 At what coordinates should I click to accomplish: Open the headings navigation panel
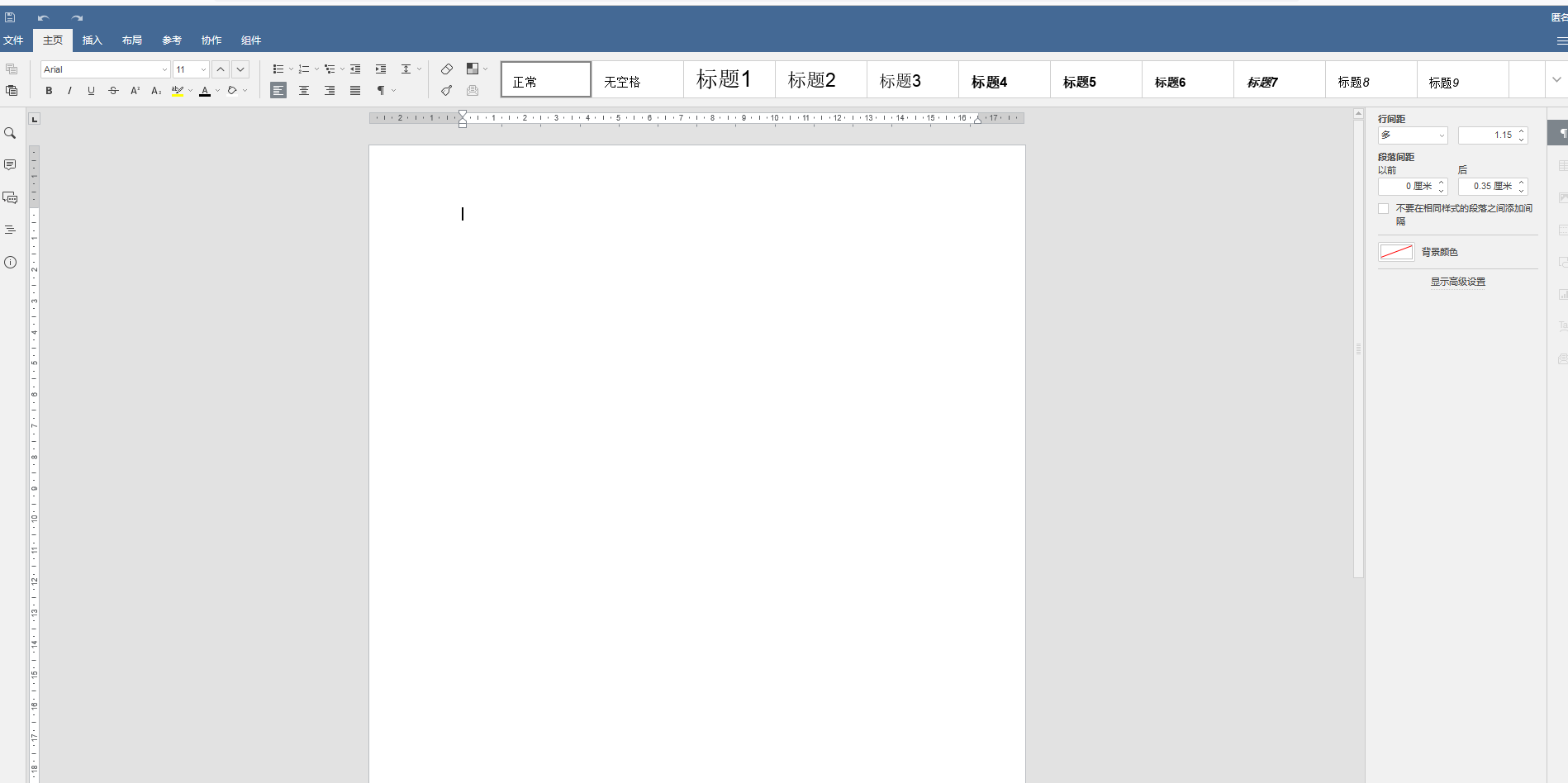(x=10, y=230)
